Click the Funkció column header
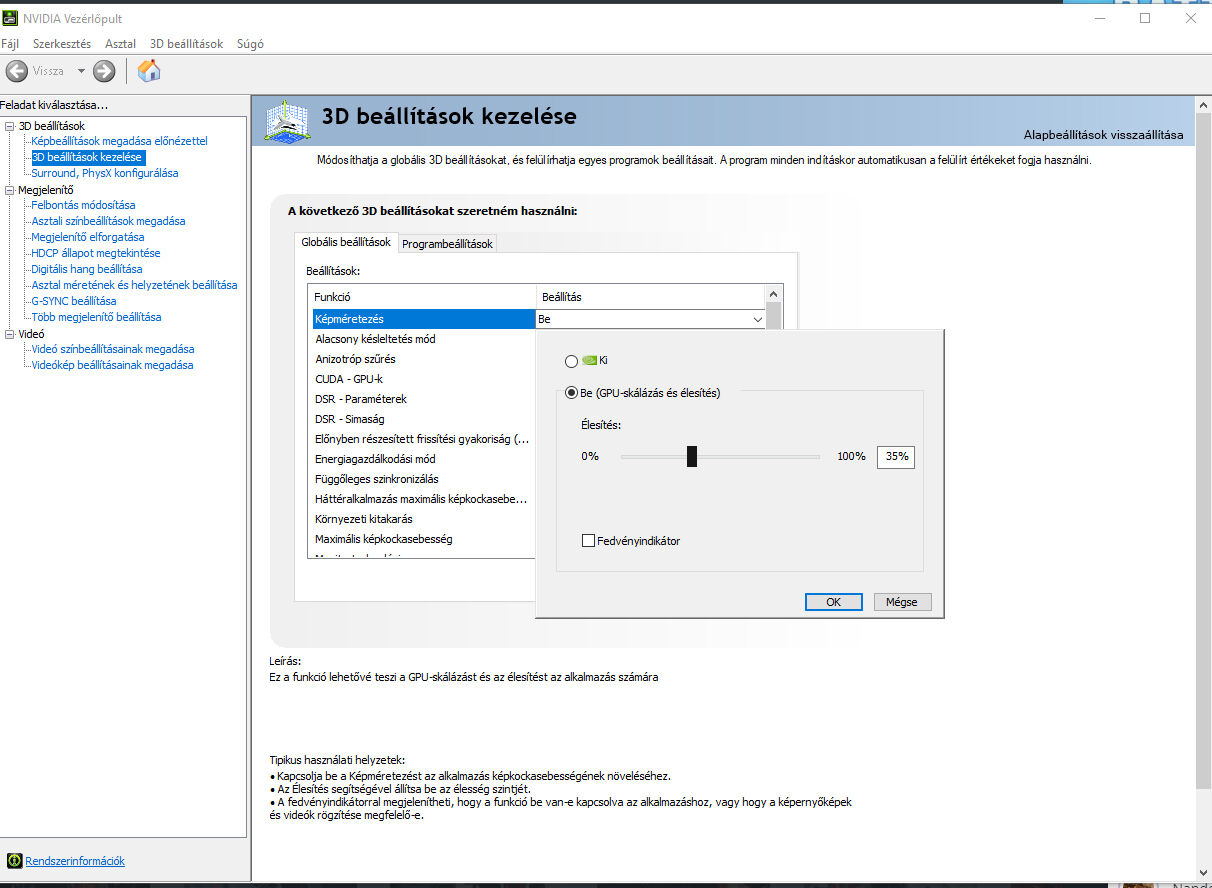 coord(422,297)
